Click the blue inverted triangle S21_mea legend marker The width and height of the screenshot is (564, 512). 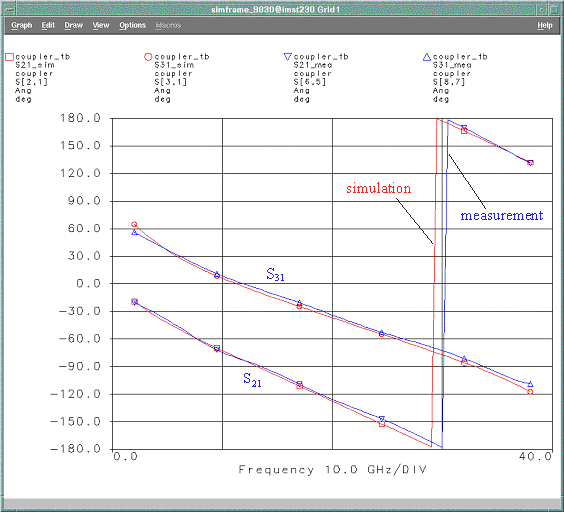[287, 56]
